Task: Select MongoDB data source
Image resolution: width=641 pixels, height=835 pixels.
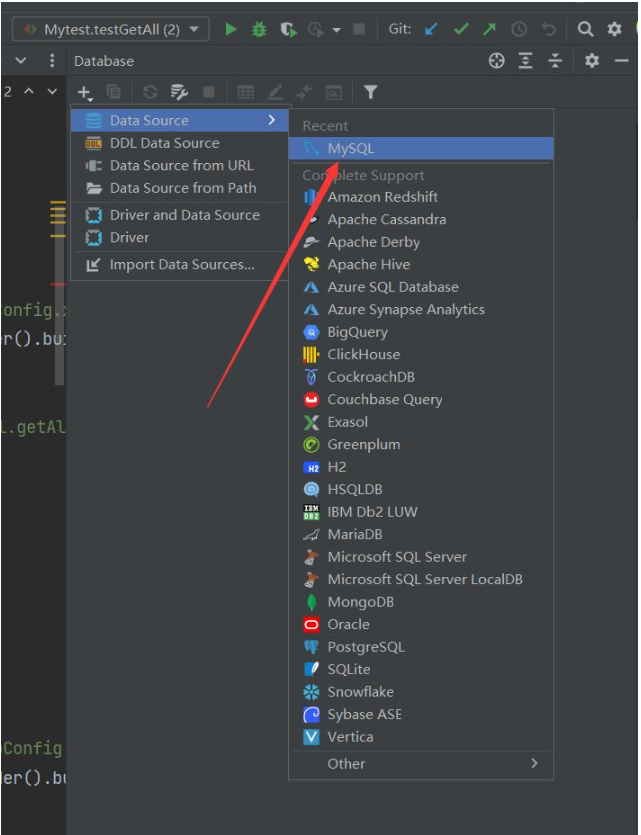Action: coord(421,602)
